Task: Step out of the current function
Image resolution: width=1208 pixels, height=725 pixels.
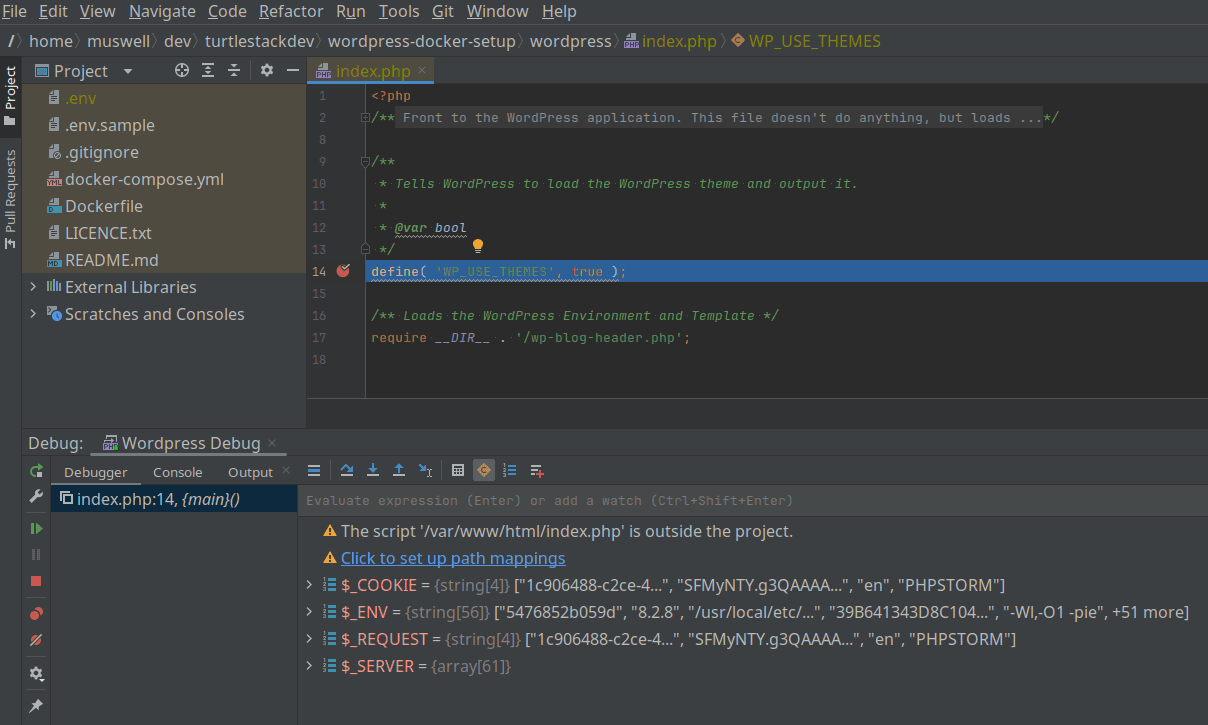Action: tap(399, 470)
